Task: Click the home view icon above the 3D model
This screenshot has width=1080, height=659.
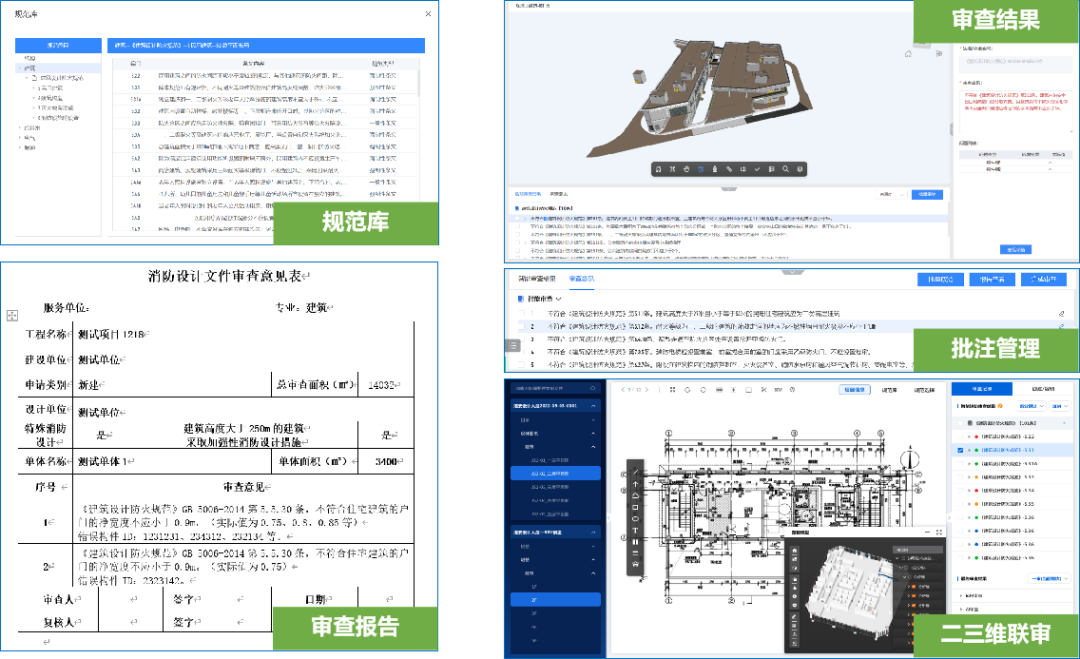Action: (x=908, y=53)
